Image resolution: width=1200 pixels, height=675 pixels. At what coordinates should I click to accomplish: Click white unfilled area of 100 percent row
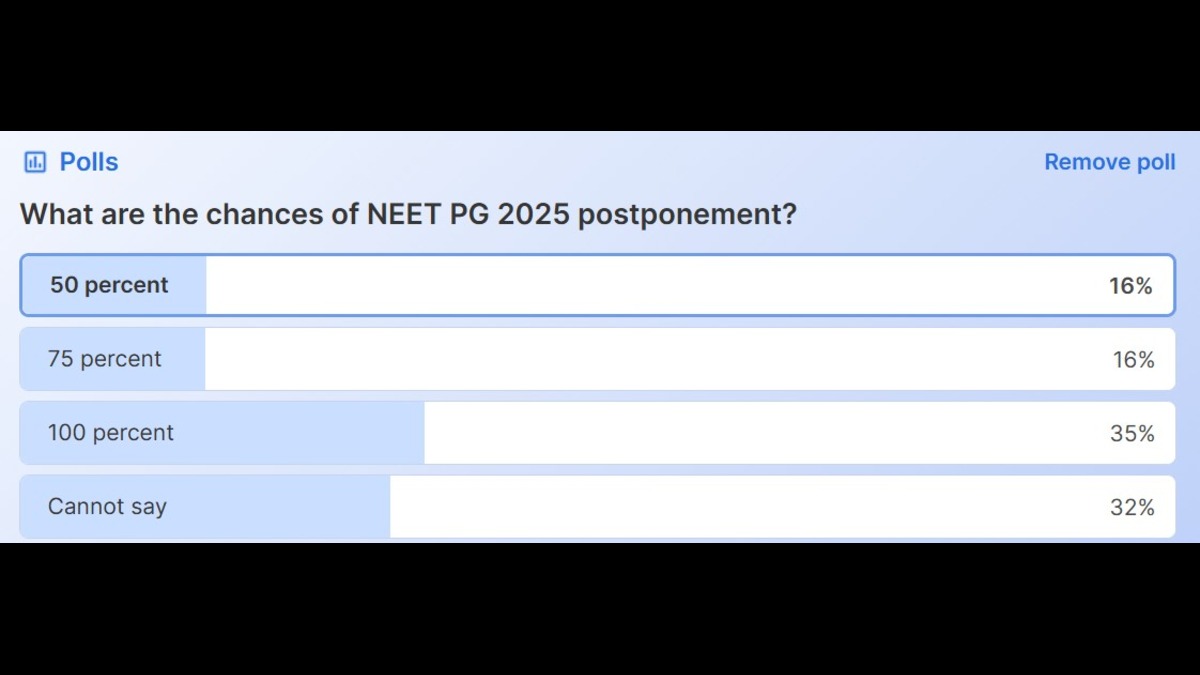[x=760, y=433]
